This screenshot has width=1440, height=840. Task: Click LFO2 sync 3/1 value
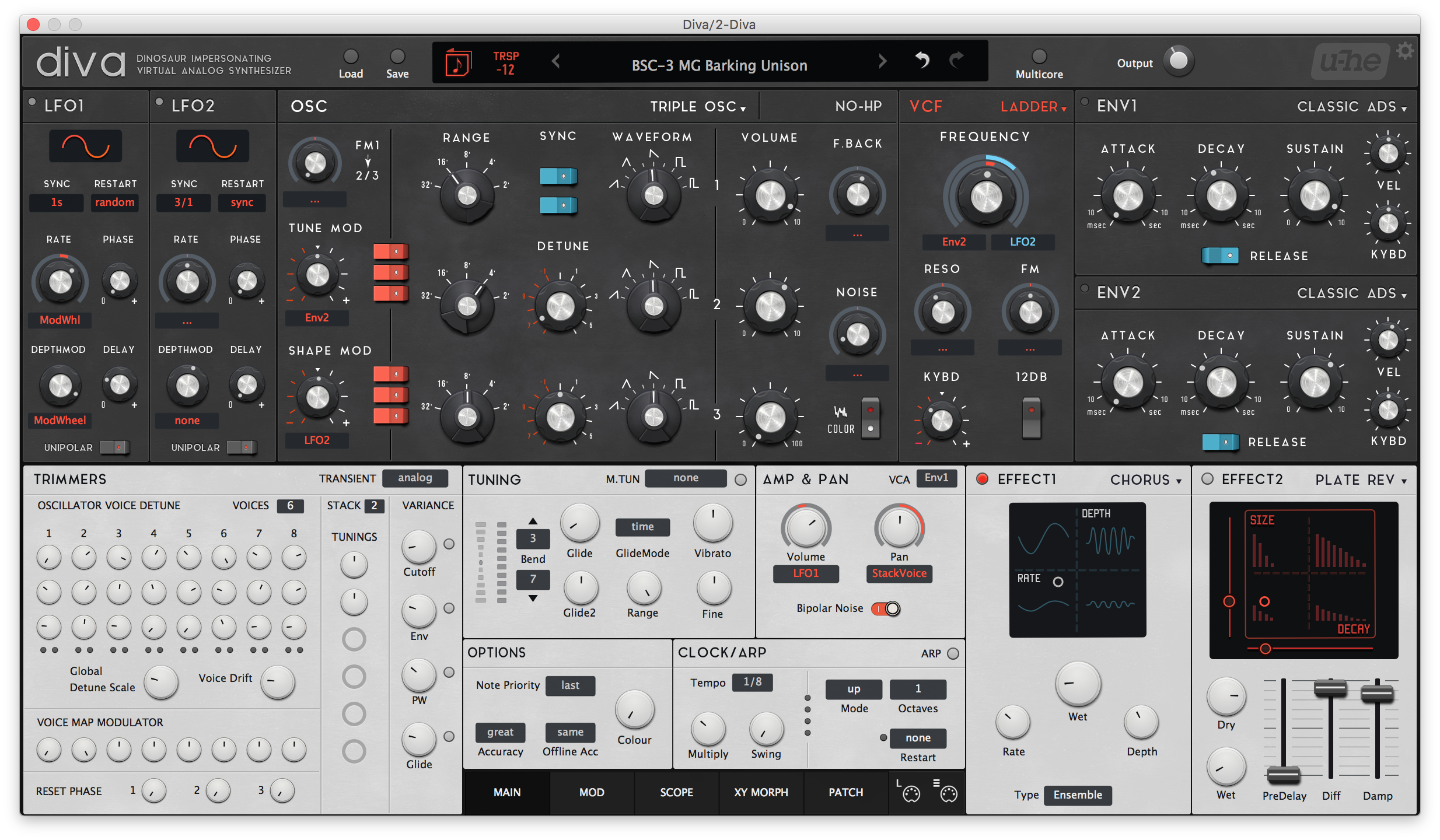[x=183, y=202]
